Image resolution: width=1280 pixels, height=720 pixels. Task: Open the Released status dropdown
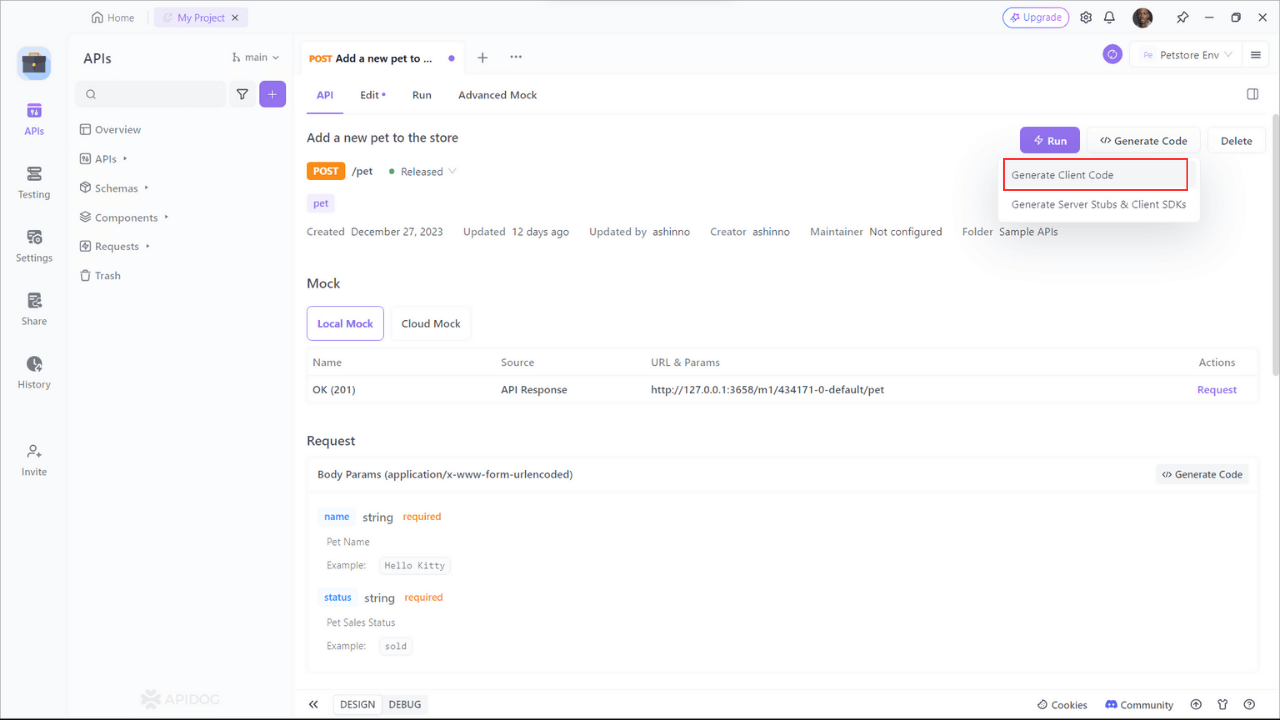(x=422, y=171)
